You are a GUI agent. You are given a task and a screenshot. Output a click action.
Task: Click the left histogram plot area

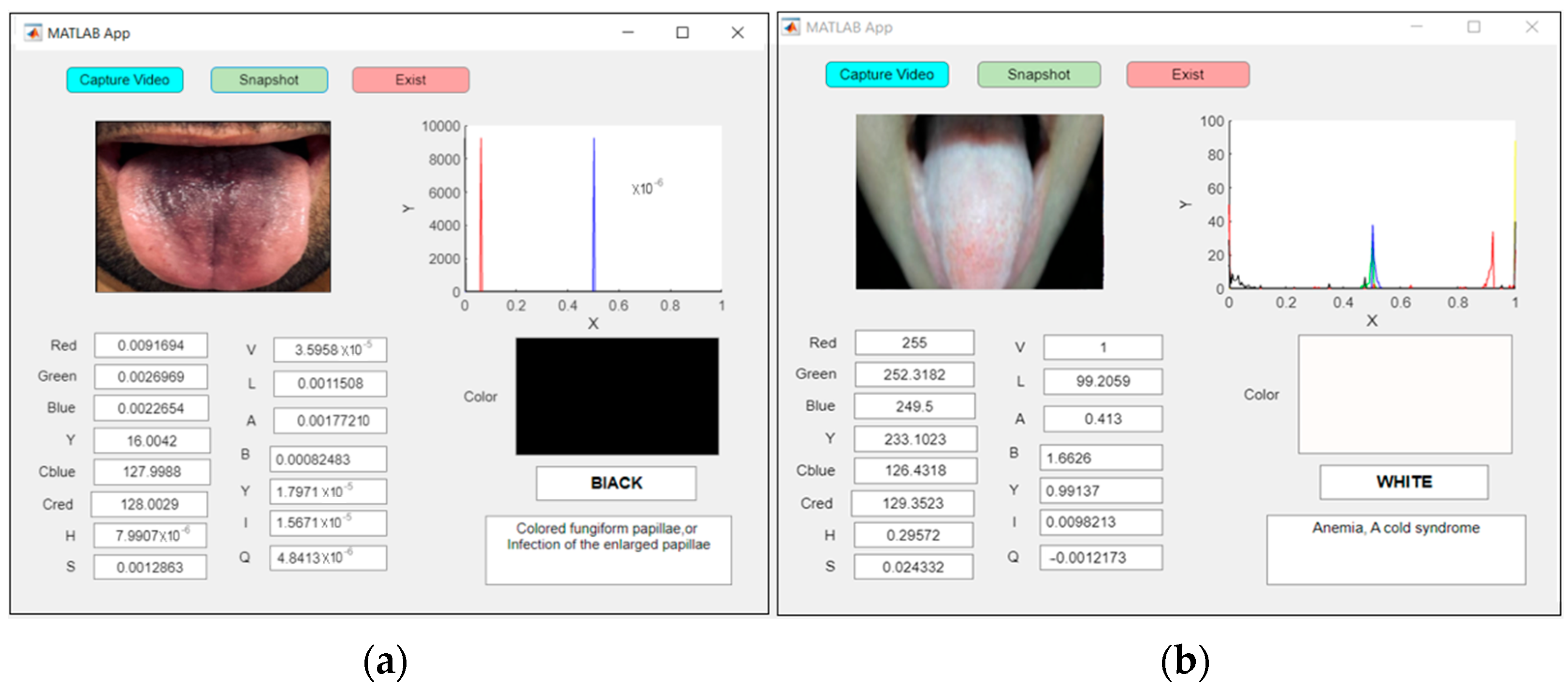(x=594, y=208)
